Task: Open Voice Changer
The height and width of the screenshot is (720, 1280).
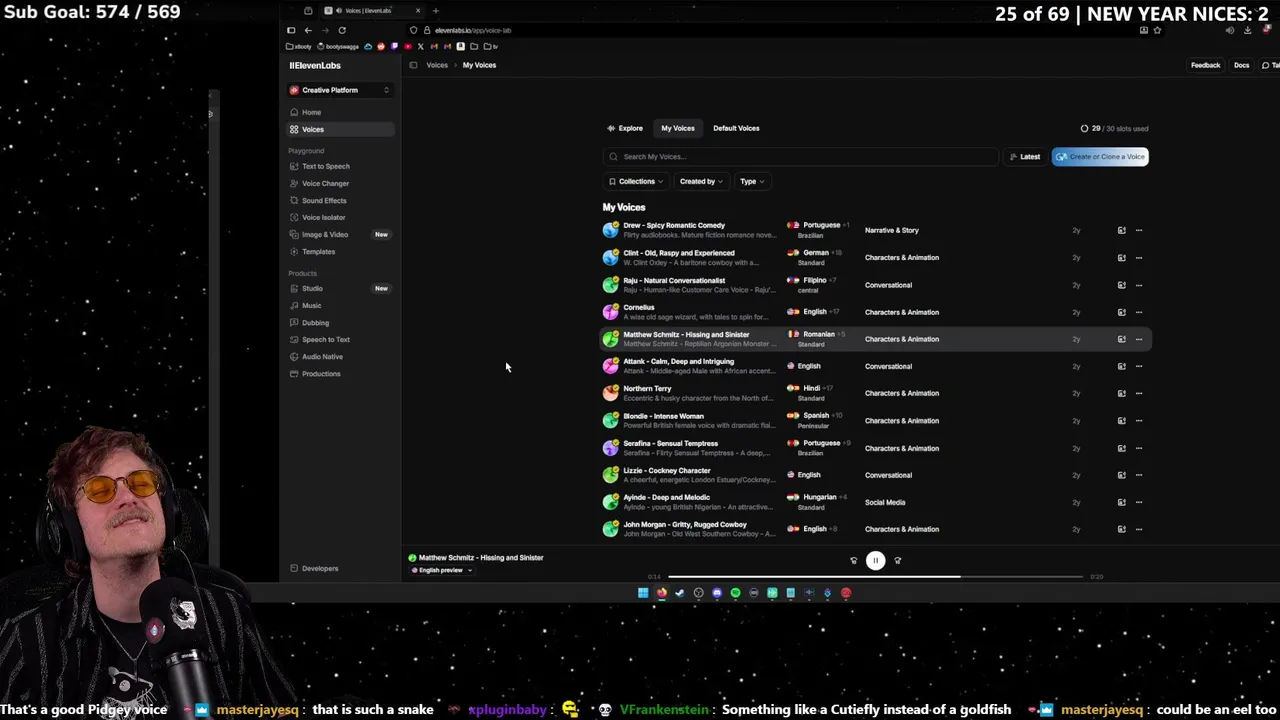Action: (339, 183)
